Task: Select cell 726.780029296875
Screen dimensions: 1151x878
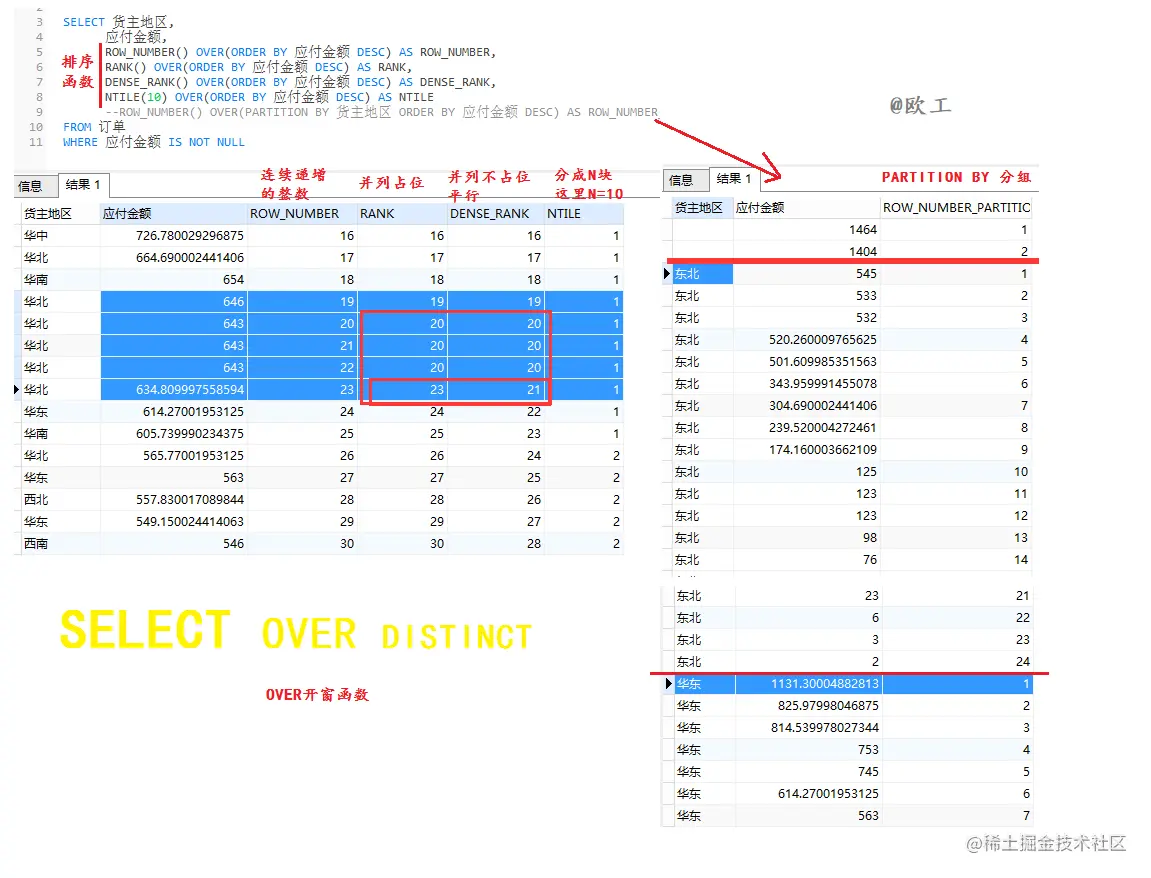Action: tap(173, 236)
